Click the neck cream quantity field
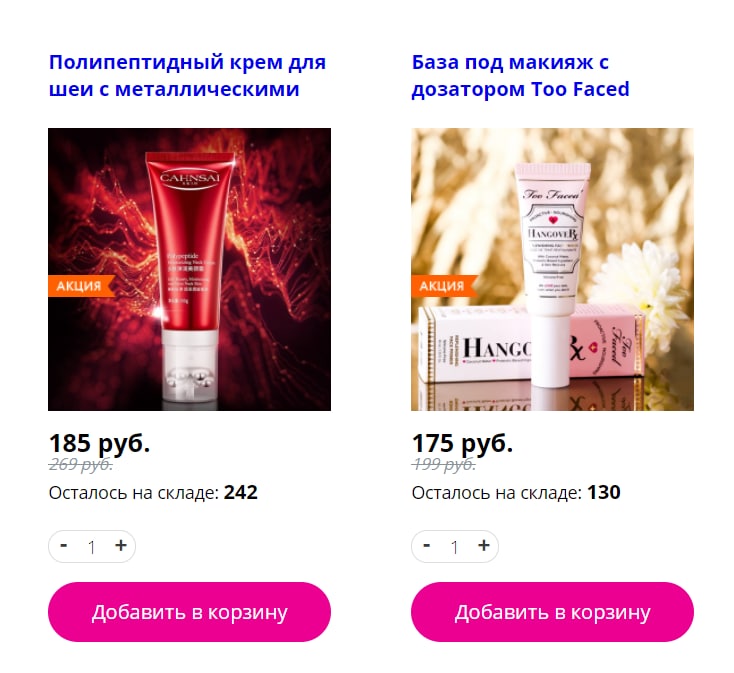Screen dimensions: 734x673 [x=92, y=547]
